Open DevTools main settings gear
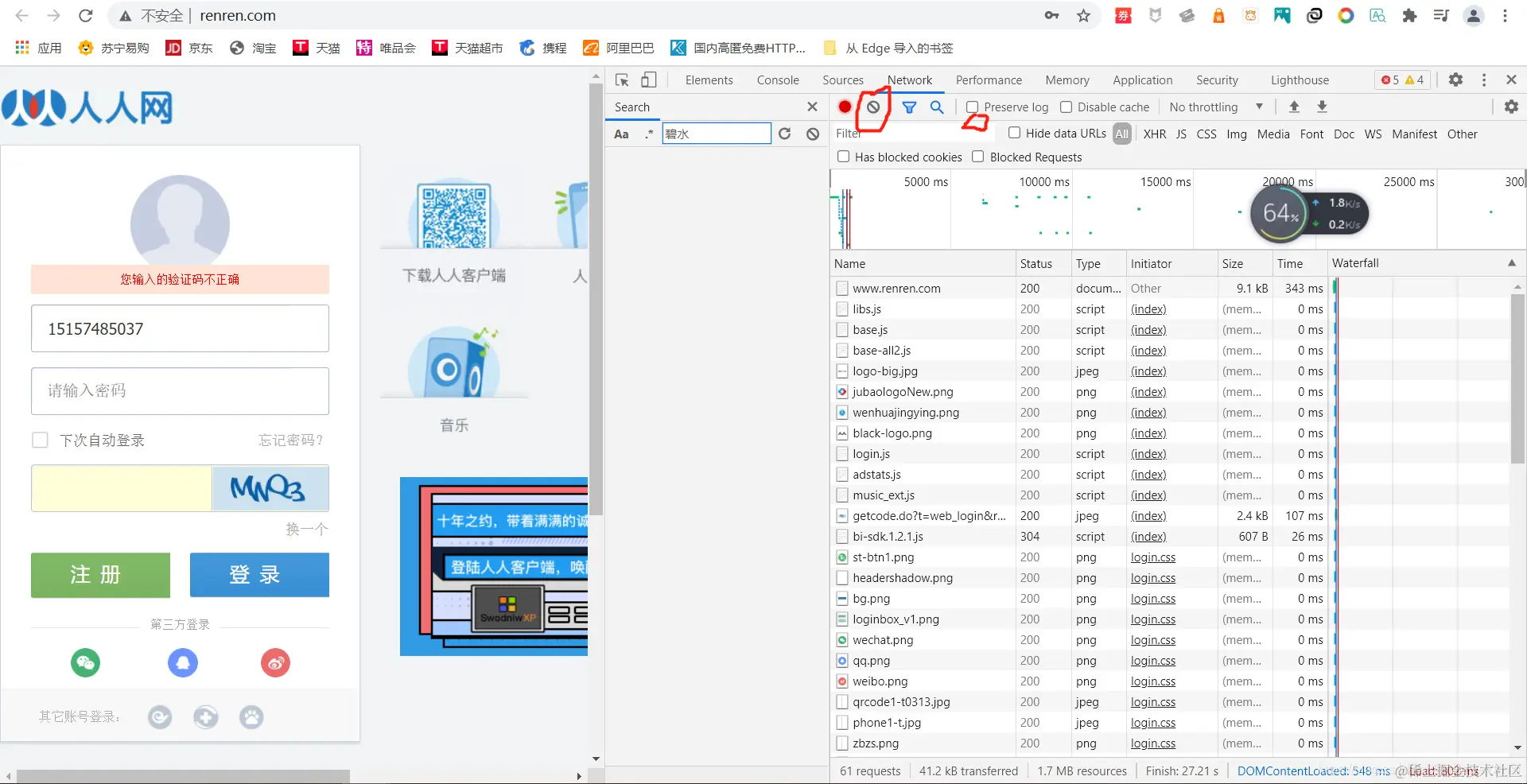This screenshot has width=1527, height=784. 1455,80
